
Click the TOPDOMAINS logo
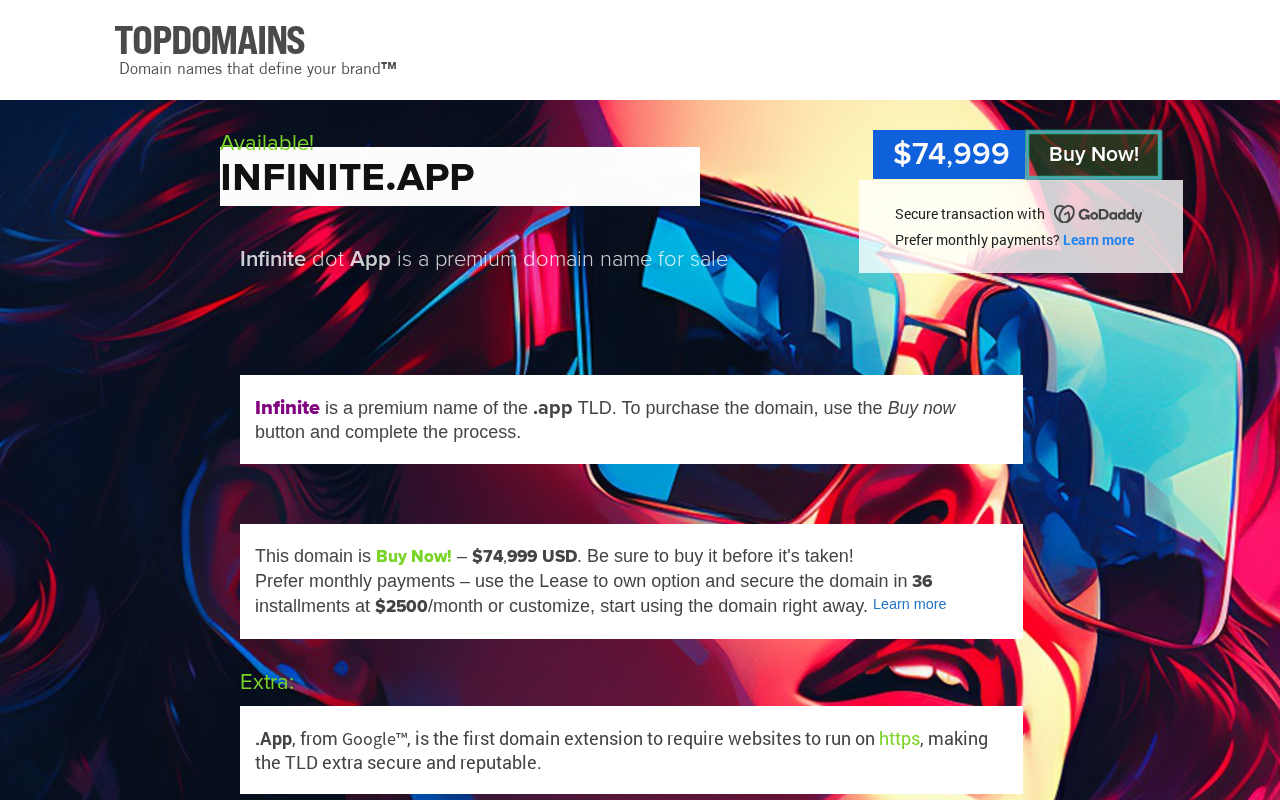(x=210, y=41)
